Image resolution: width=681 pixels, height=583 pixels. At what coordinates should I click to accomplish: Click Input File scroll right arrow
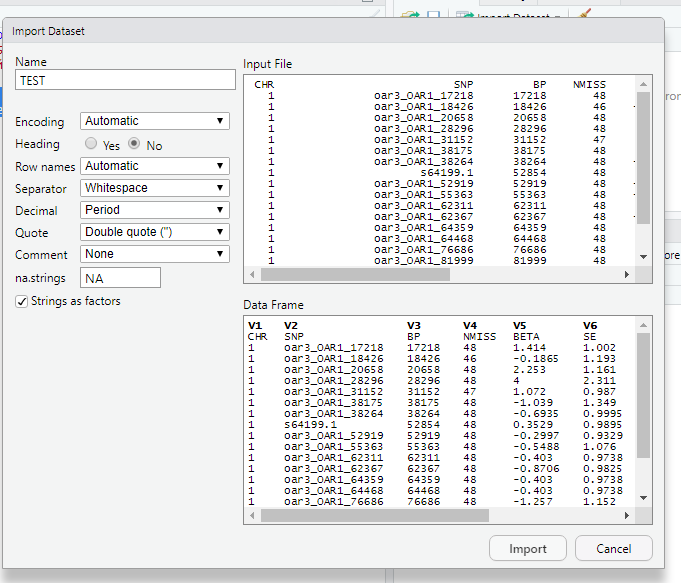tap(626, 275)
